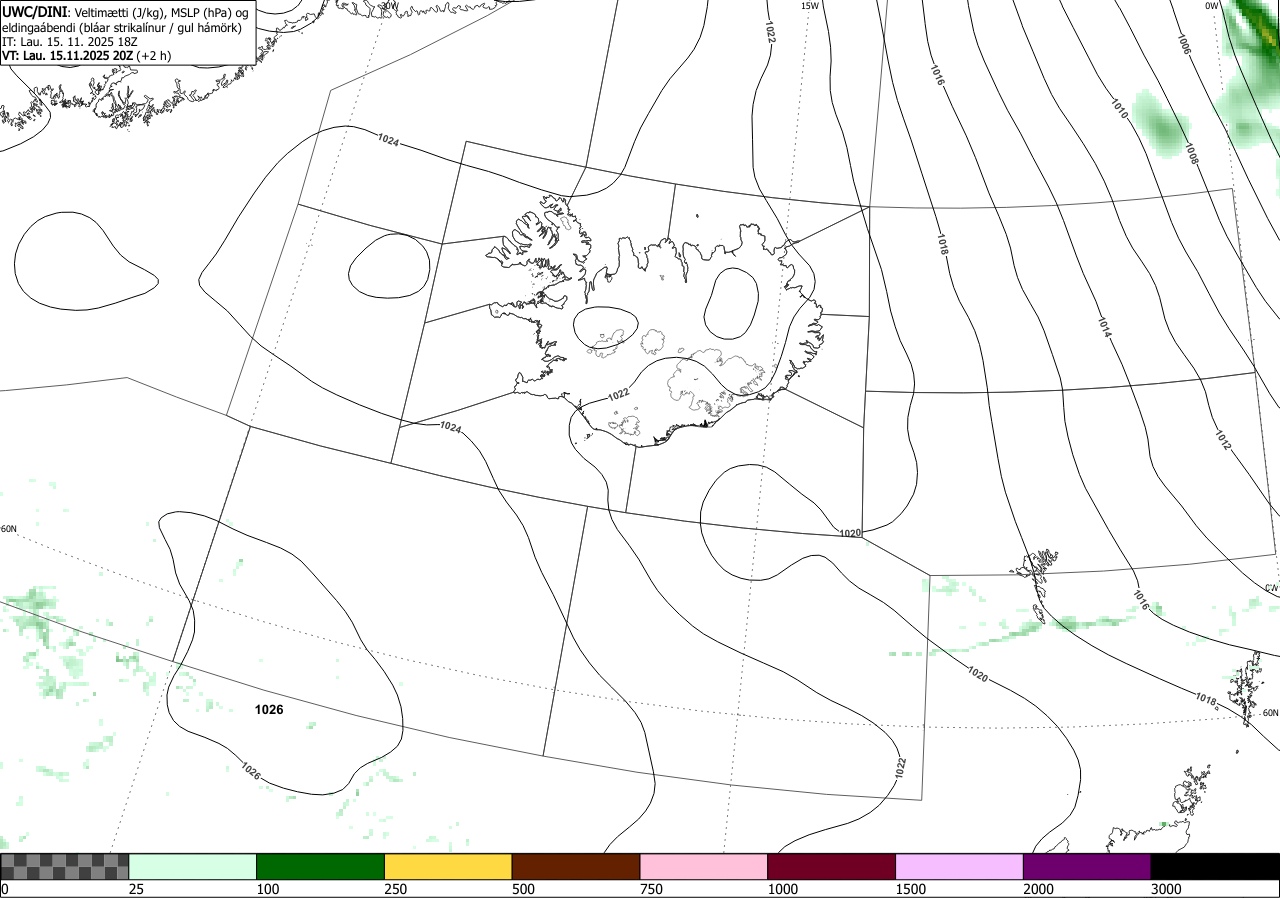Click the legend value 1500
The width and height of the screenshot is (1280, 898).
click(910, 889)
